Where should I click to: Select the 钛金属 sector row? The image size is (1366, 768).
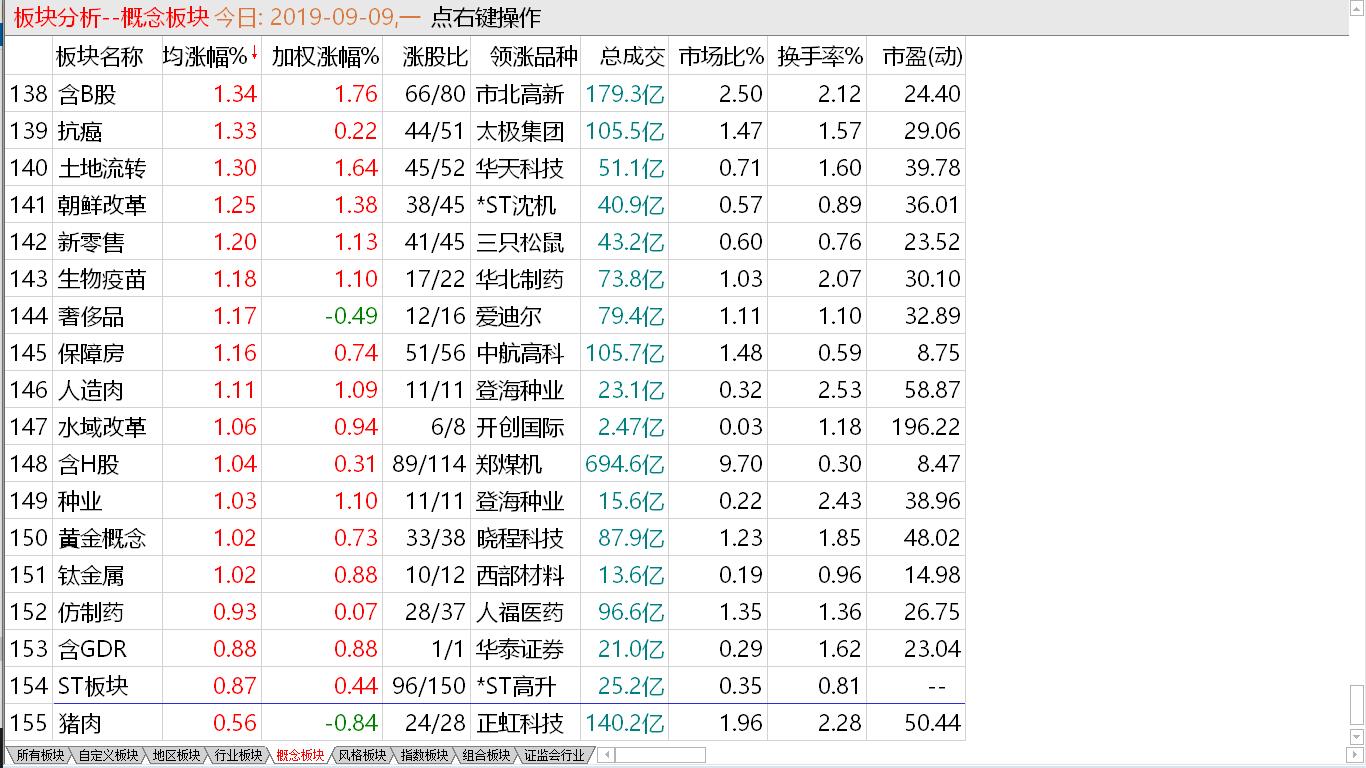point(485,575)
